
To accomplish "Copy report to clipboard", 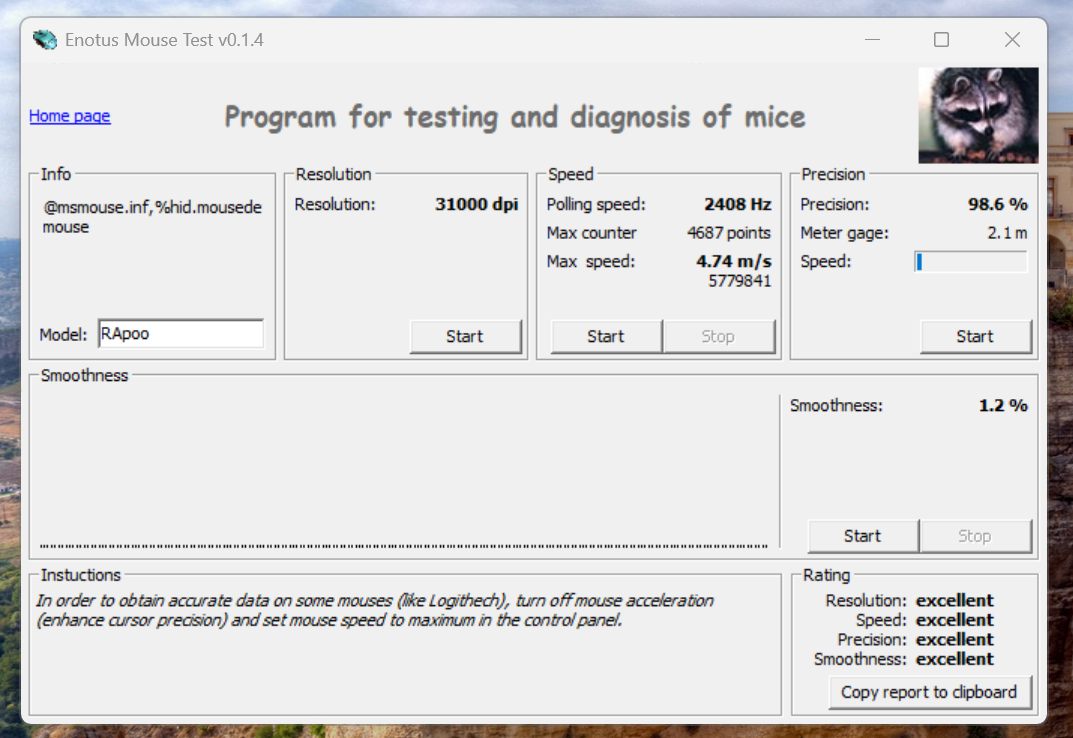I will pyautogui.click(x=929, y=692).
